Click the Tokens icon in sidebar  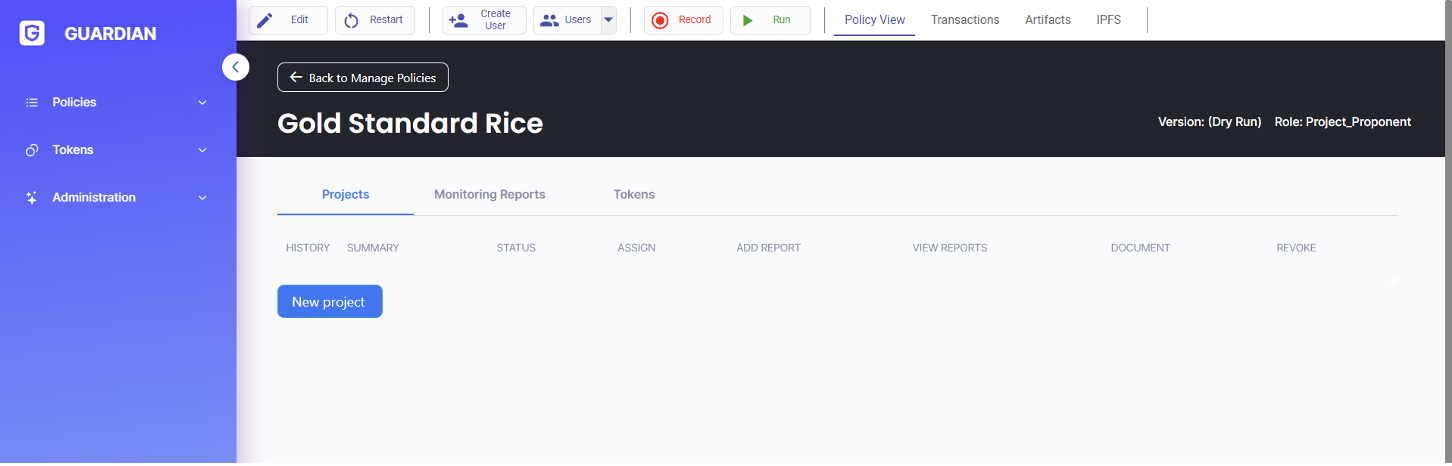[x=32, y=150]
